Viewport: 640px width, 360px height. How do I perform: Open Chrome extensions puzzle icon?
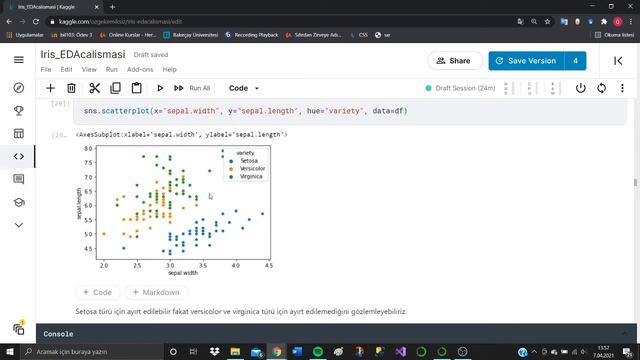[604, 22]
